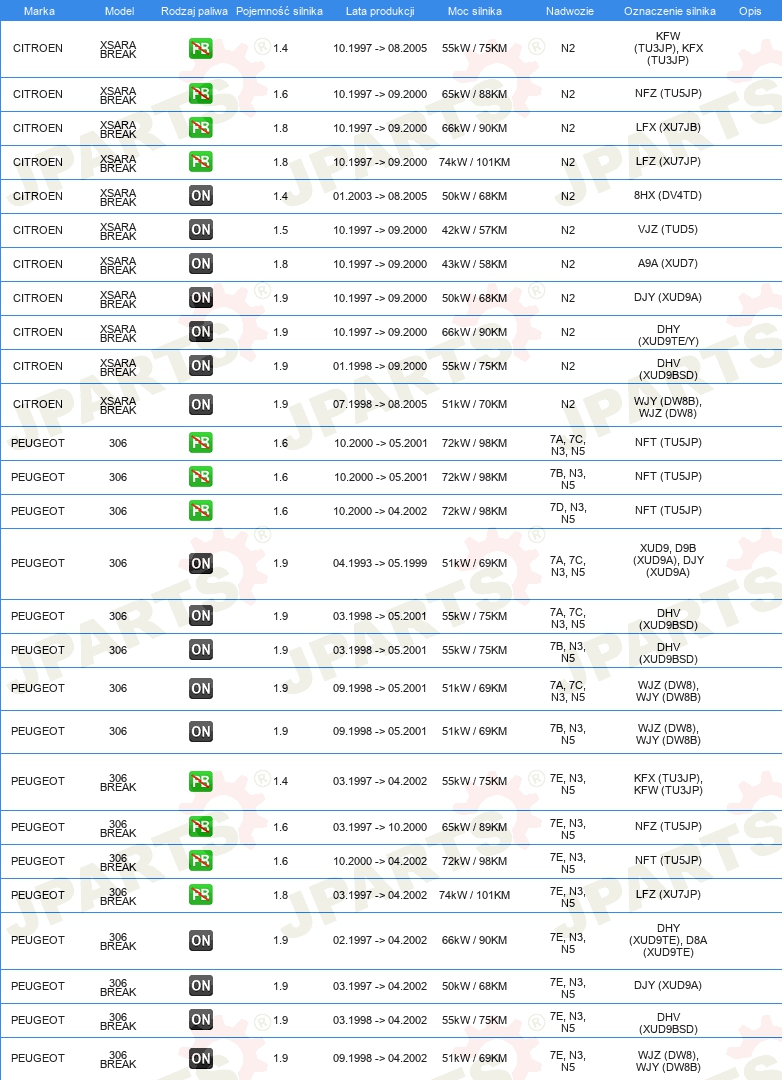Screen dimensions: 782x1080
Task: Click engine code LFX (XU7JB)
Action: [x=668, y=127]
